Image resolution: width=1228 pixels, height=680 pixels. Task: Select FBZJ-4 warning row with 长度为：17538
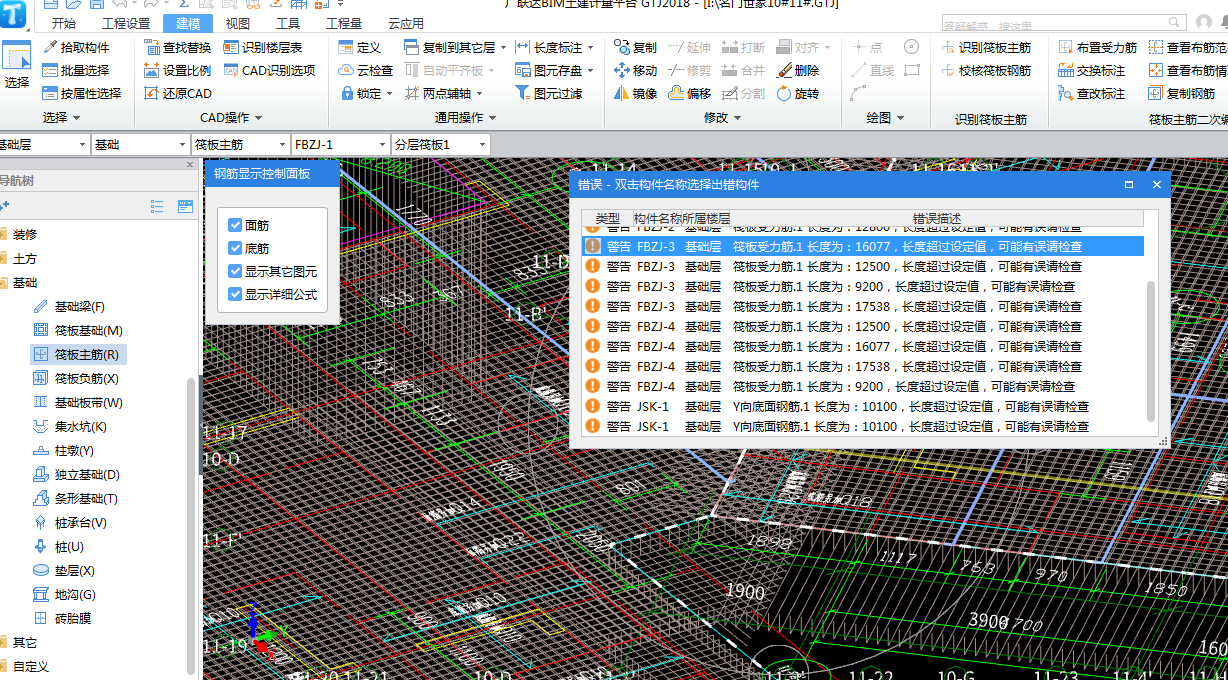(x=863, y=366)
